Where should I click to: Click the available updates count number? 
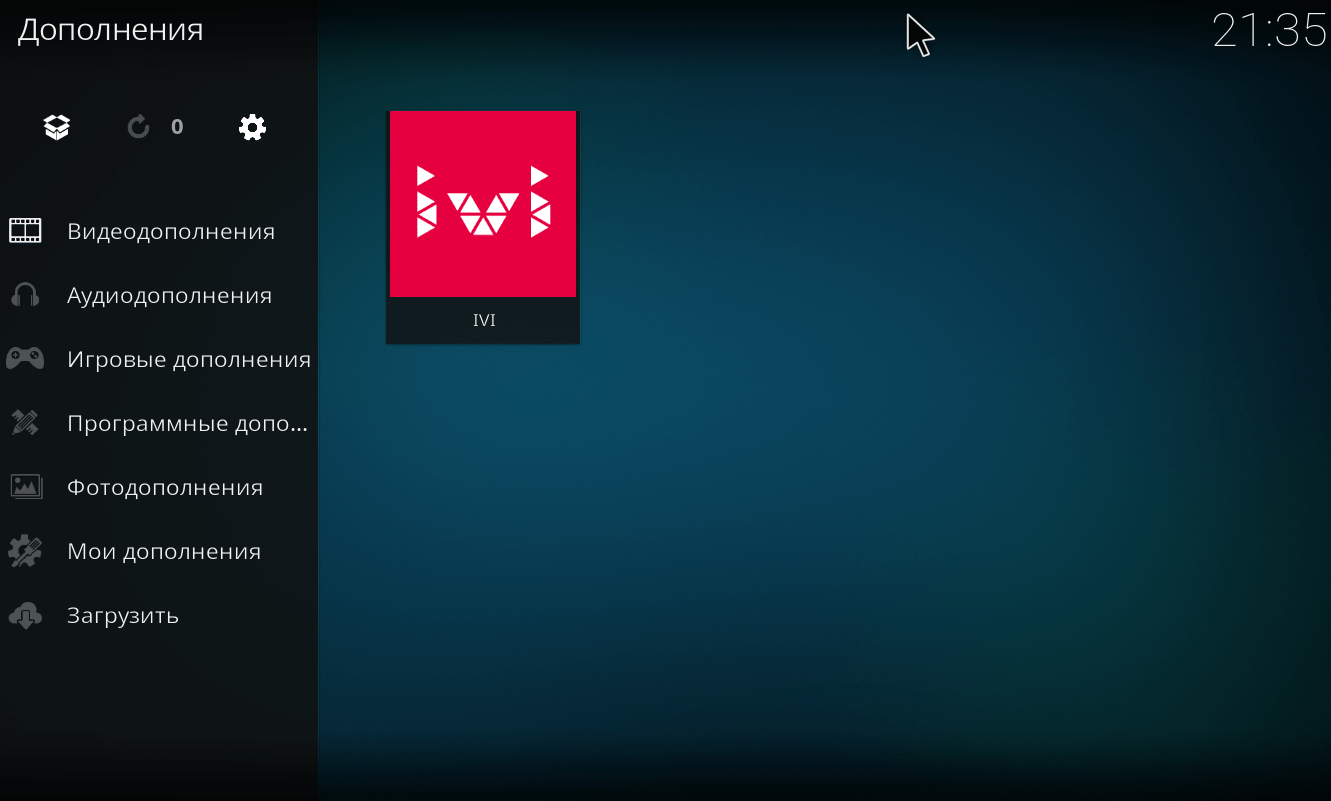pos(177,127)
